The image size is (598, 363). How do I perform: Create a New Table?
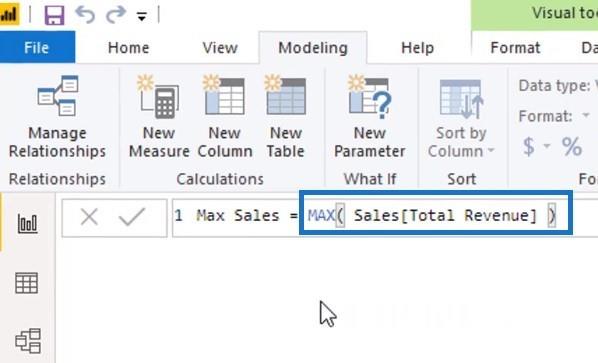point(286,117)
